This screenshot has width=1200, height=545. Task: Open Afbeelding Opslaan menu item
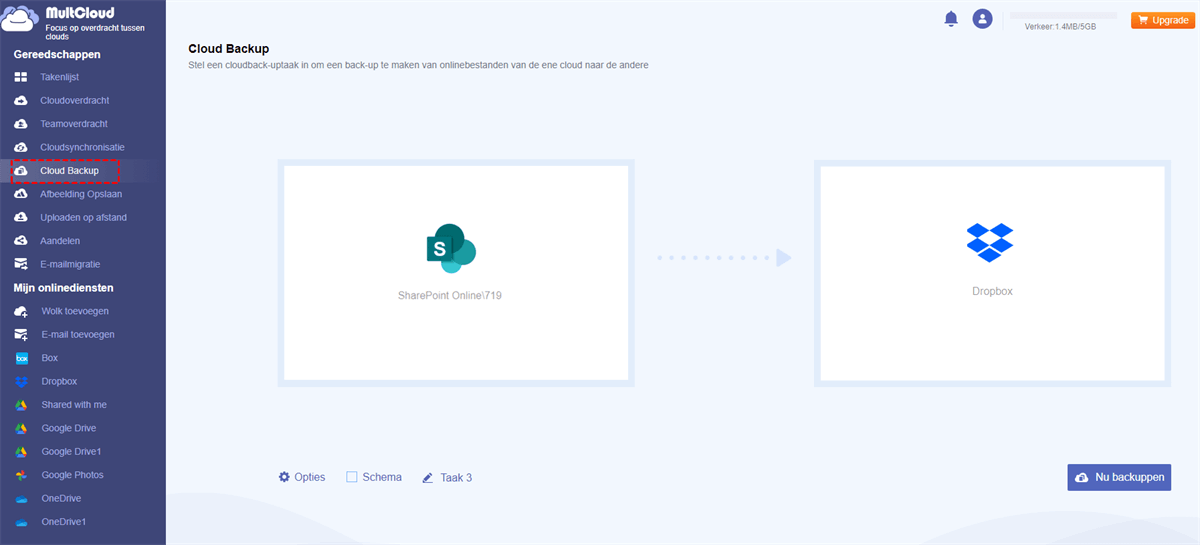(x=81, y=194)
